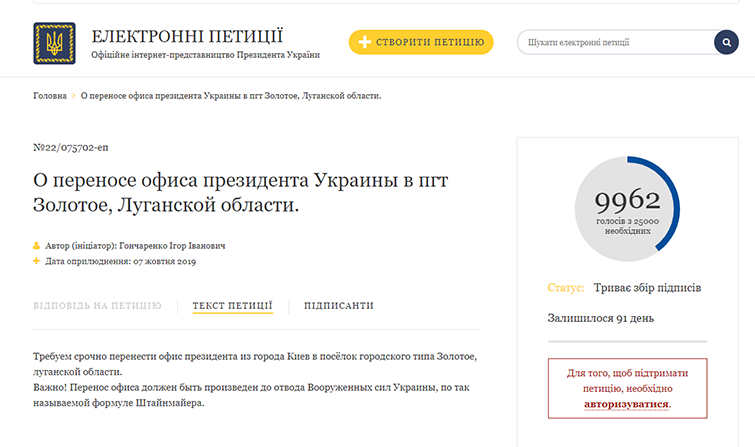Viewport: 755px width, 447px height.
Task: Click the petition number №22/075702-еп
Action: (x=70, y=147)
